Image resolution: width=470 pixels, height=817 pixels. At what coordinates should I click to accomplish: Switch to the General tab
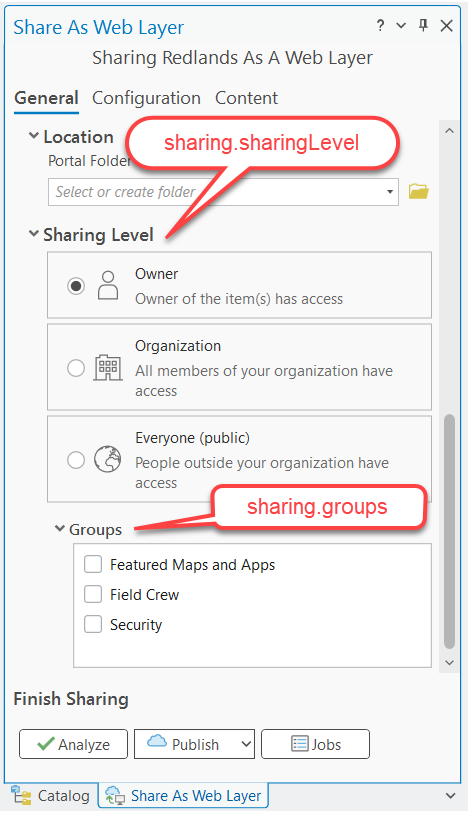[x=46, y=98]
